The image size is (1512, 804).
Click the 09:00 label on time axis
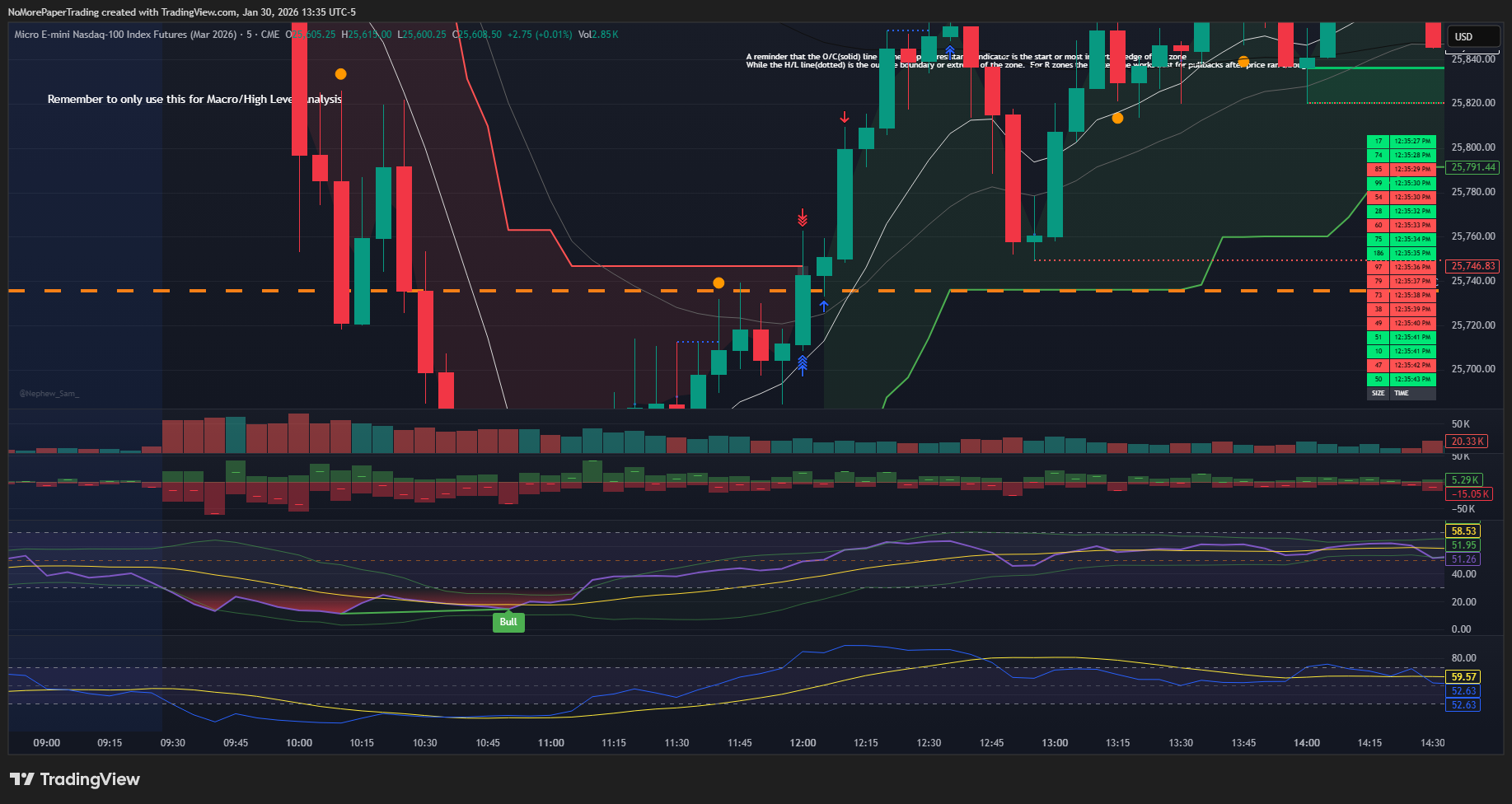(x=47, y=743)
